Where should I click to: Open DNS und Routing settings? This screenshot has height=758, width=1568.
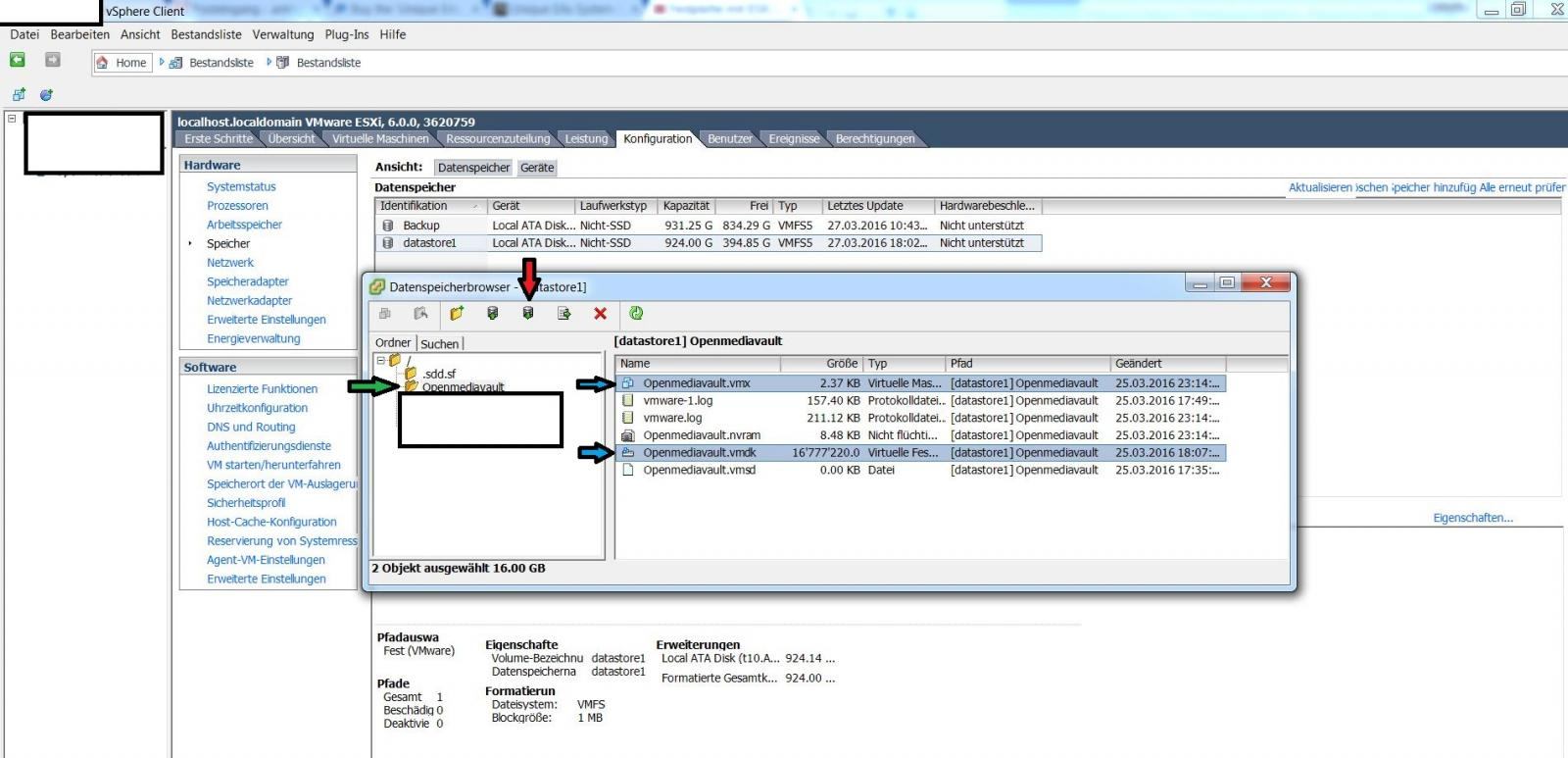click(x=251, y=427)
